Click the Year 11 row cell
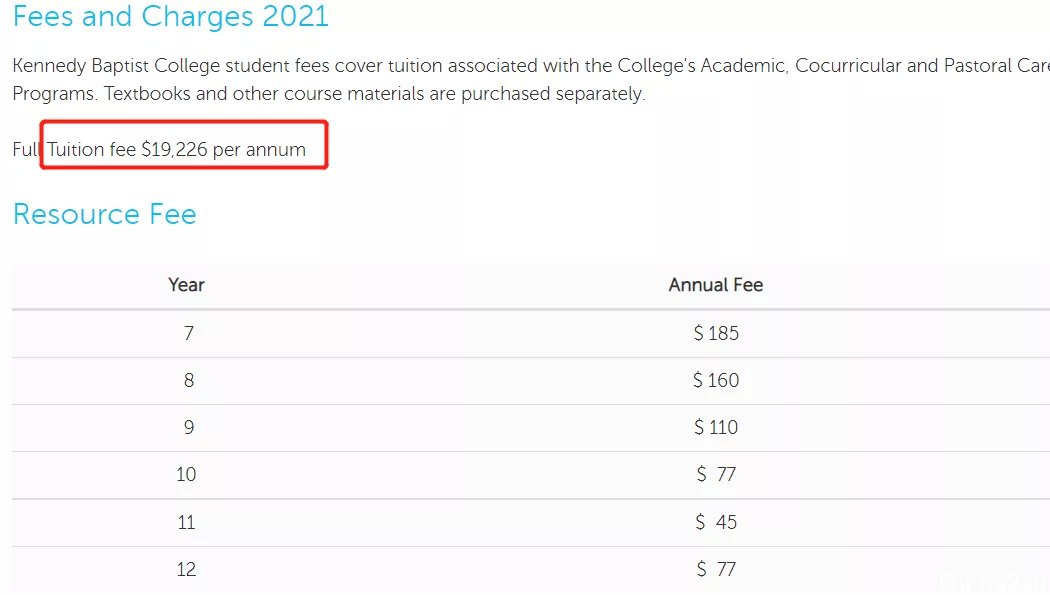The image size is (1050, 595). [186, 522]
